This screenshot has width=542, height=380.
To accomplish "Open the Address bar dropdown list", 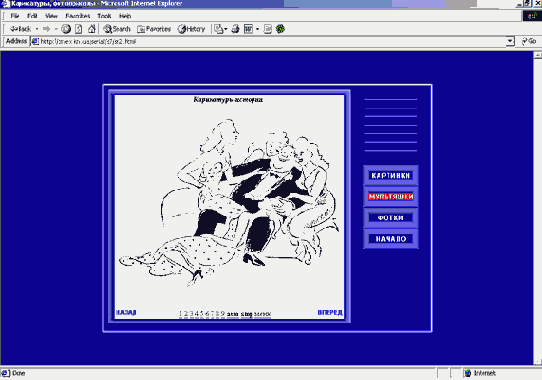I will pyautogui.click(x=510, y=41).
